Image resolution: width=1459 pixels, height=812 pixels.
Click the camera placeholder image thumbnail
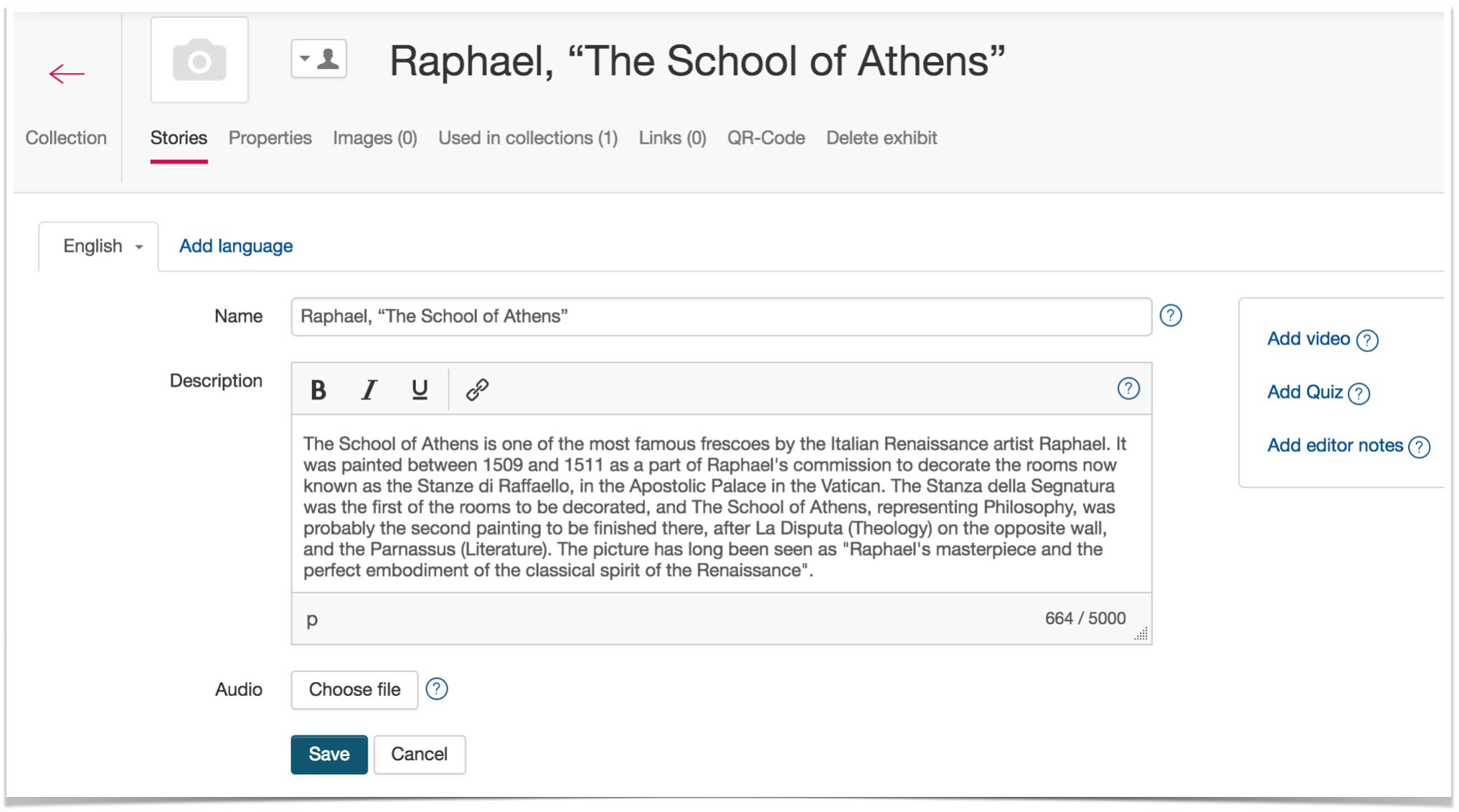click(199, 60)
